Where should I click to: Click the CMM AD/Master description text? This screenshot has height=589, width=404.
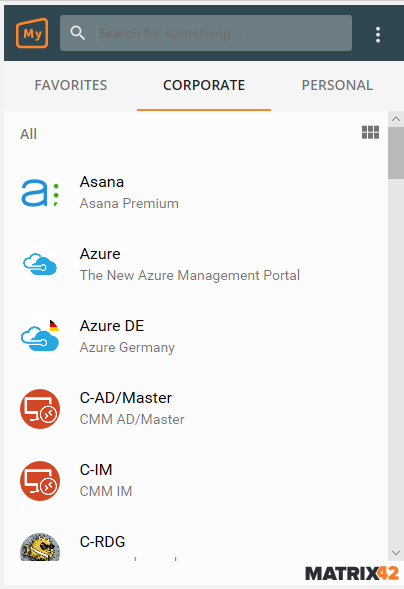[132, 419]
